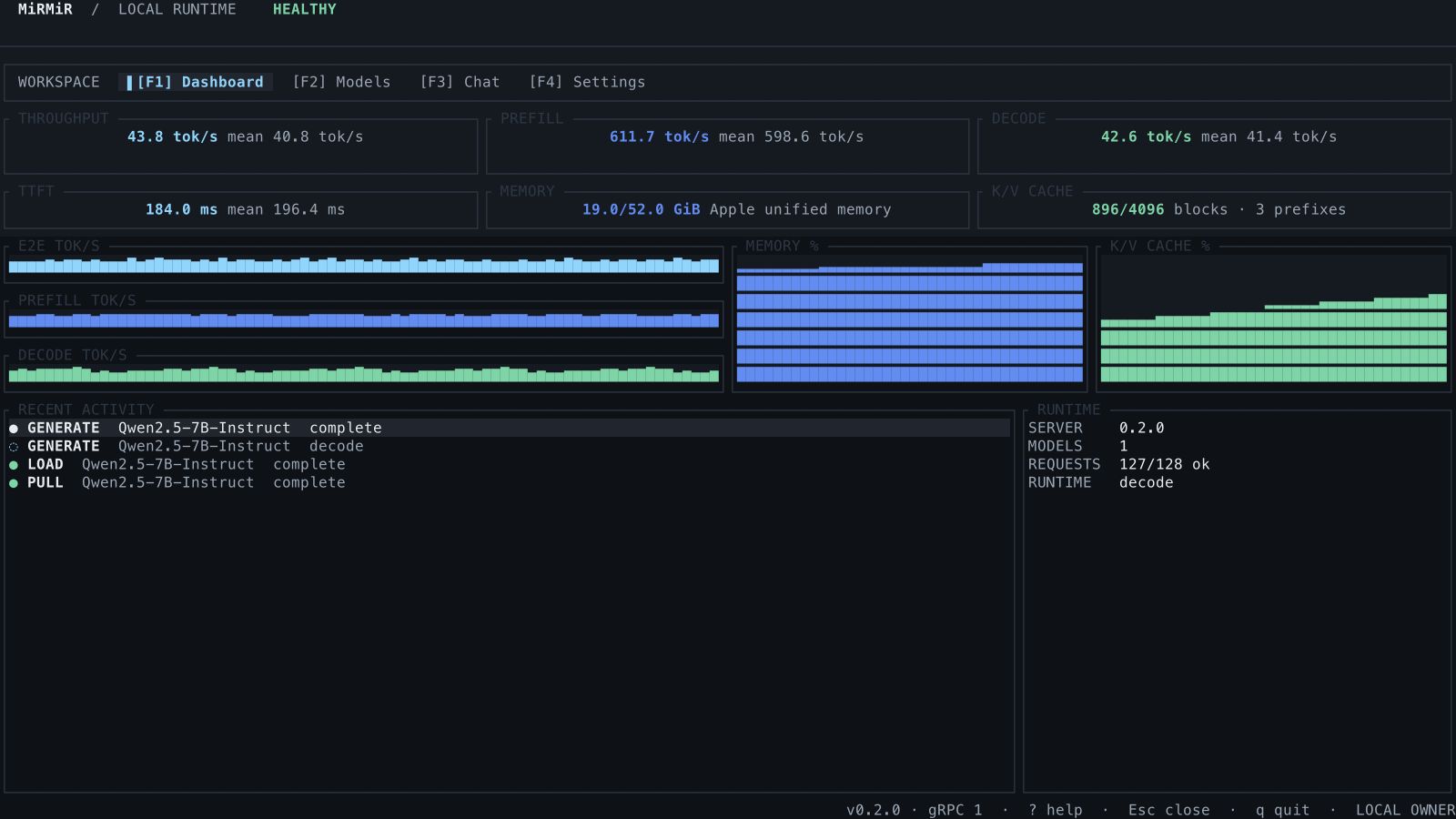Image resolution: width=1456 pixels, height=819 pixels.
Task: Click the WORKSPACE label
Action: pos(59,82)
